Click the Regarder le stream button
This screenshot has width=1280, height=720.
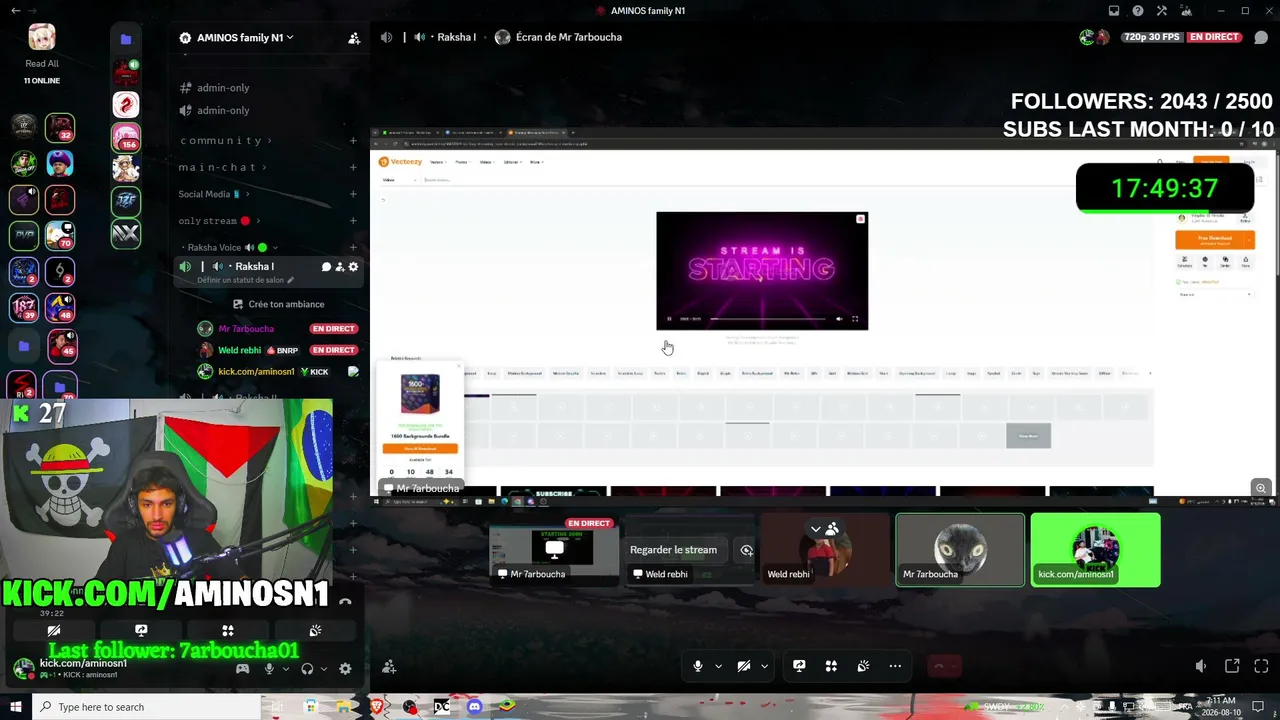673,550
